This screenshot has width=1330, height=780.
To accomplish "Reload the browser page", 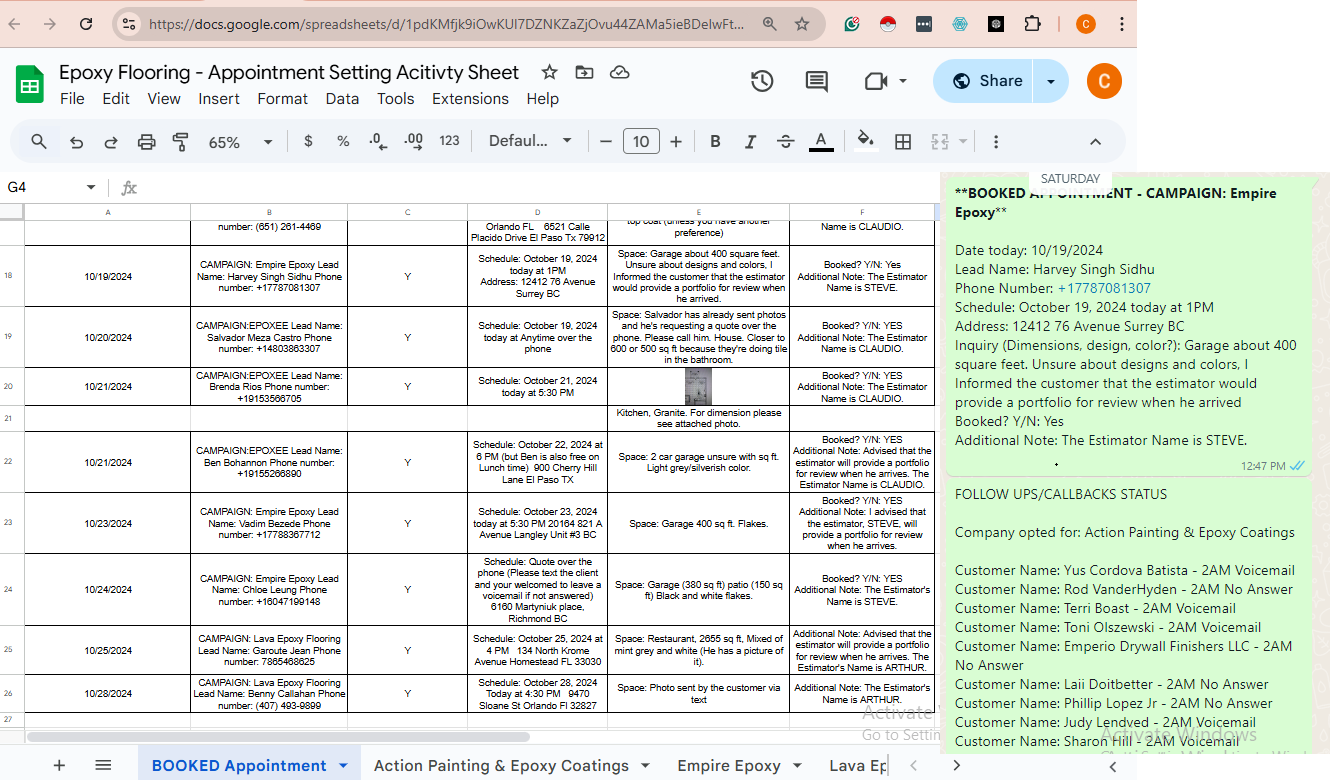I will (86, 24).
